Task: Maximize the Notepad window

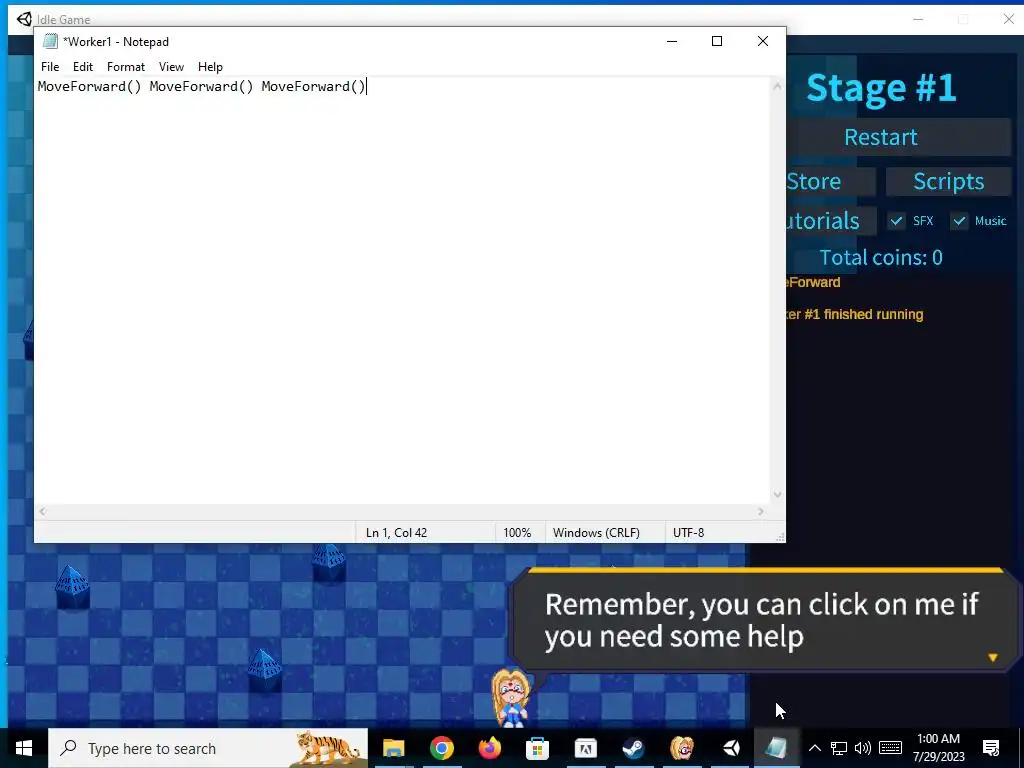Action: pos(717,41)
